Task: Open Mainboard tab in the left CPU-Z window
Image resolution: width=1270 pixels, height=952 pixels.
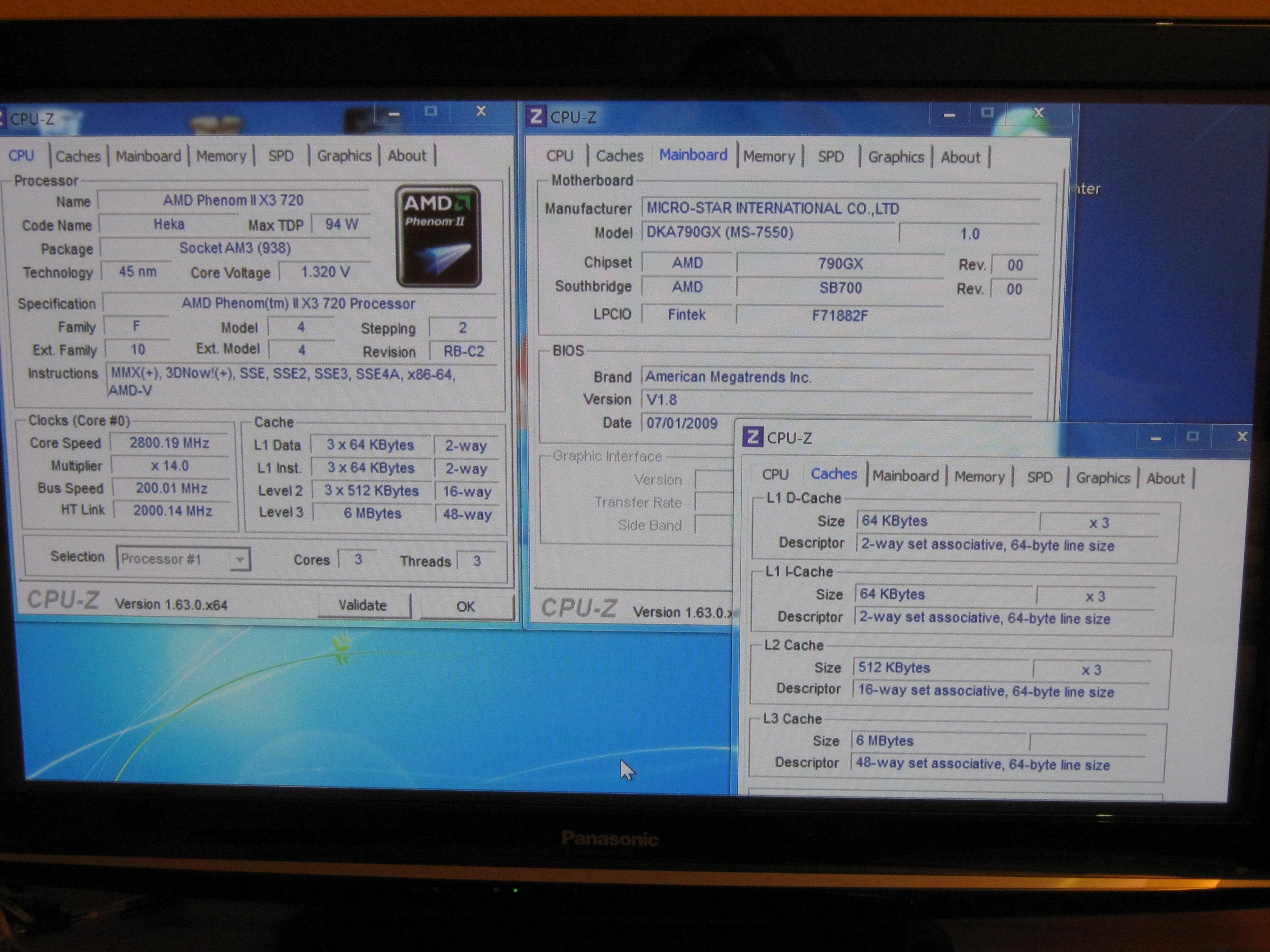Action: (148, 156)
